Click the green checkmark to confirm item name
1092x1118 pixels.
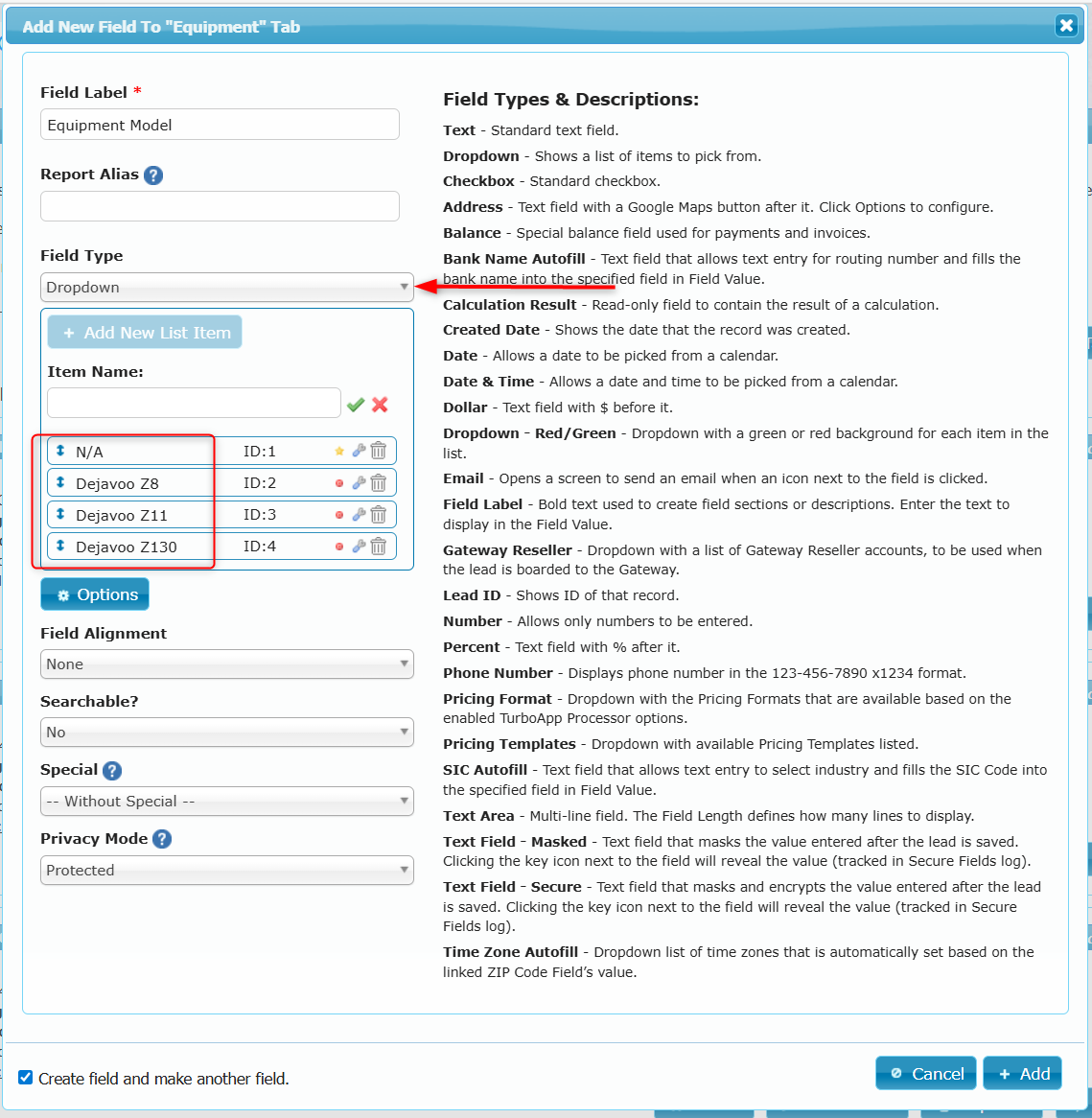click(356, 405)
